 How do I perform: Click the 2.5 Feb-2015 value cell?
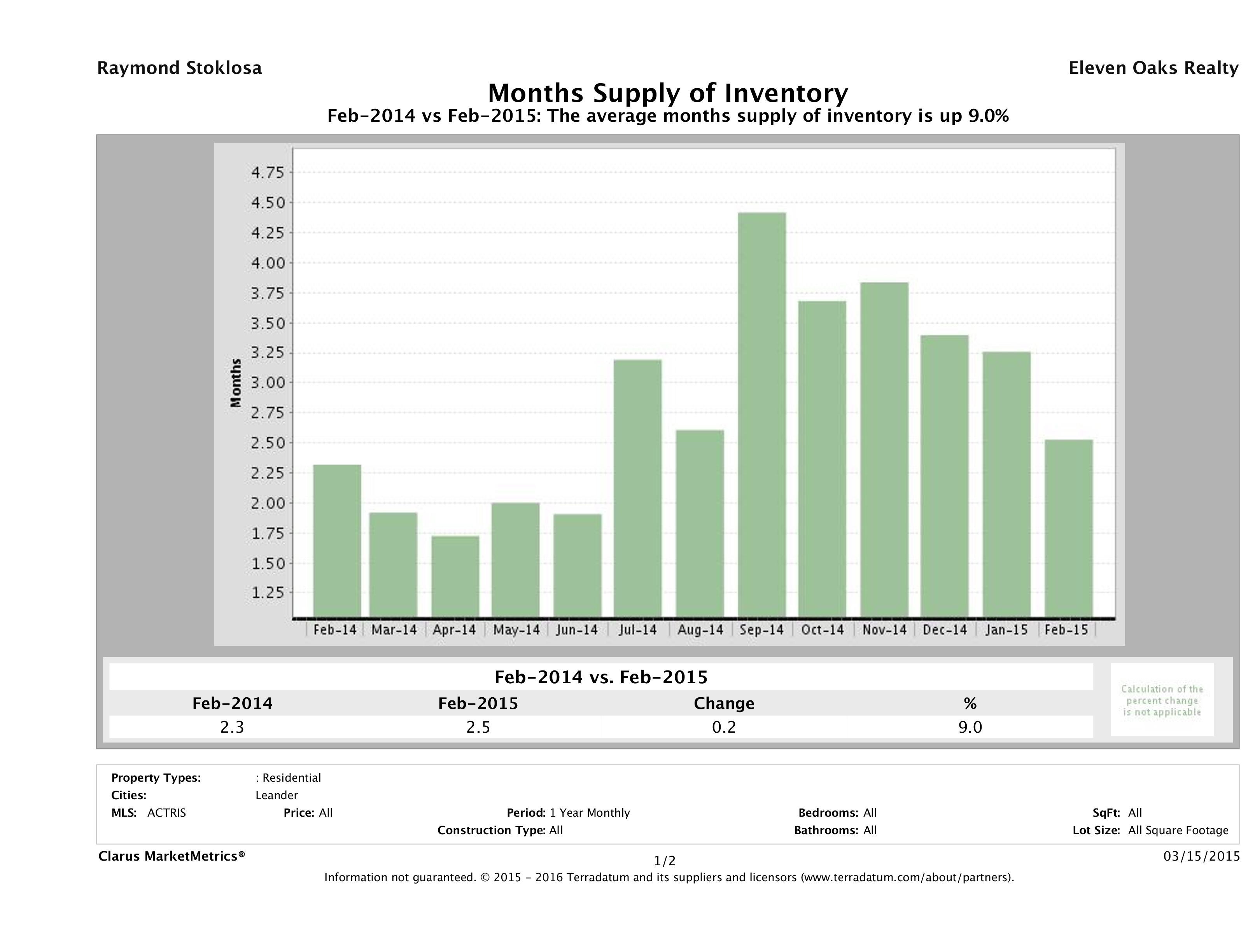tap(478, 727)
